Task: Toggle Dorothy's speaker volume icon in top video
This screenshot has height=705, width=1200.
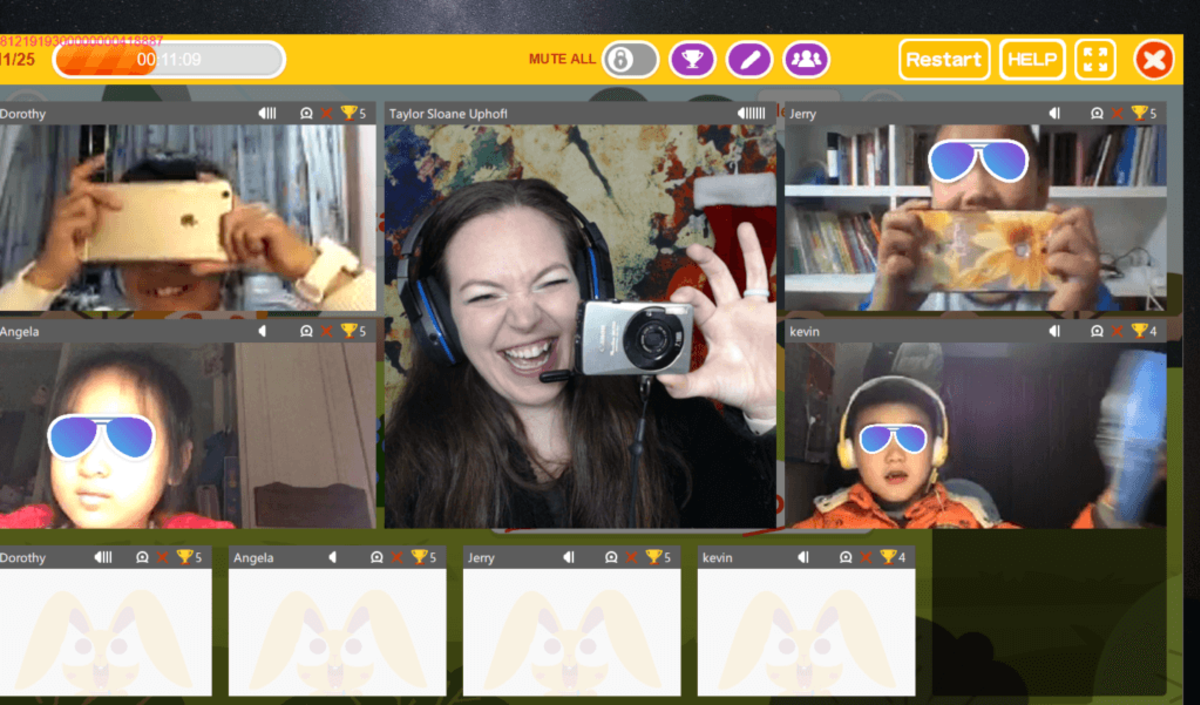Action: [267, 113]
